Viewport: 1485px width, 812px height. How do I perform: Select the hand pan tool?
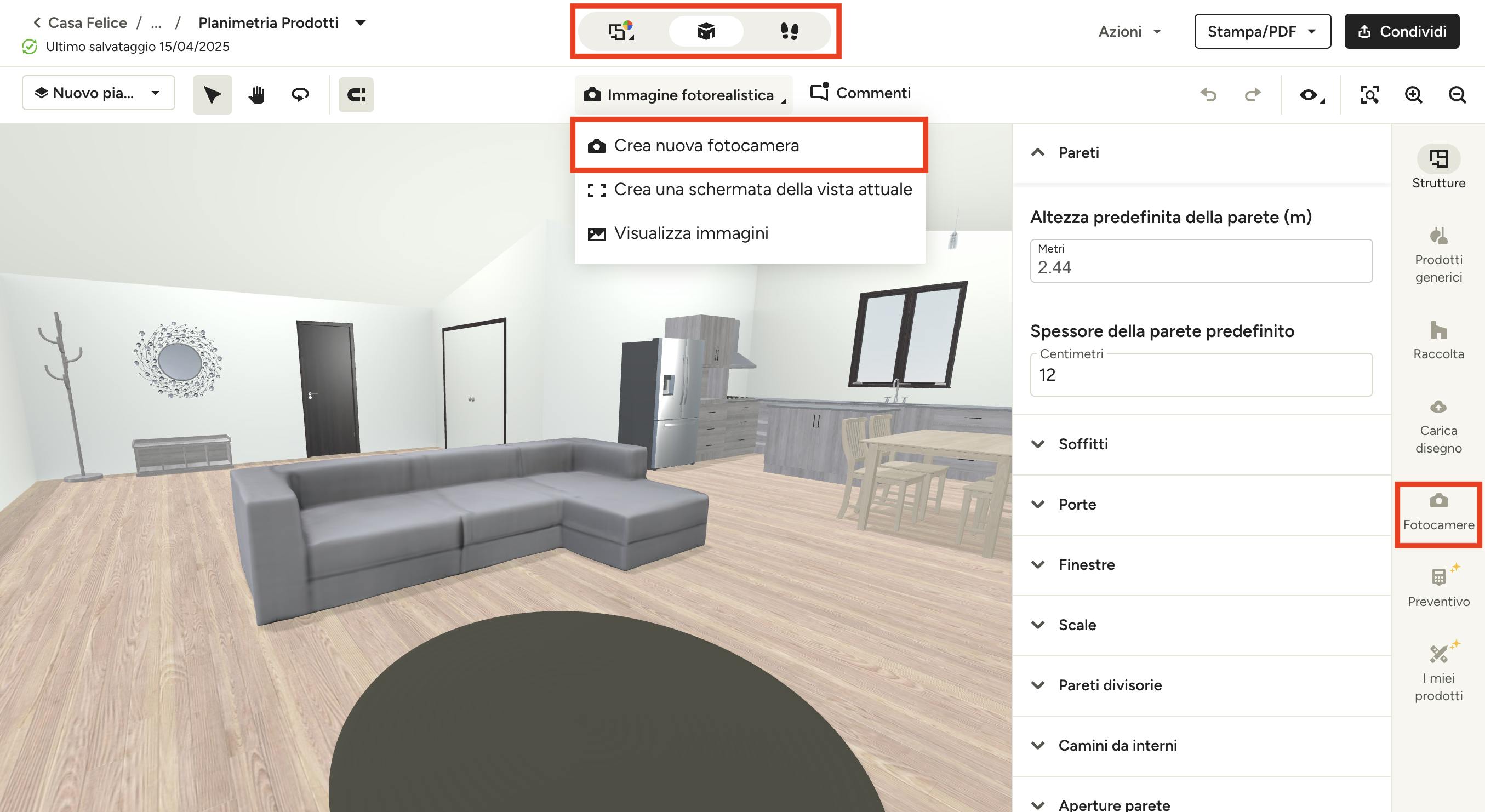[256, 94]
